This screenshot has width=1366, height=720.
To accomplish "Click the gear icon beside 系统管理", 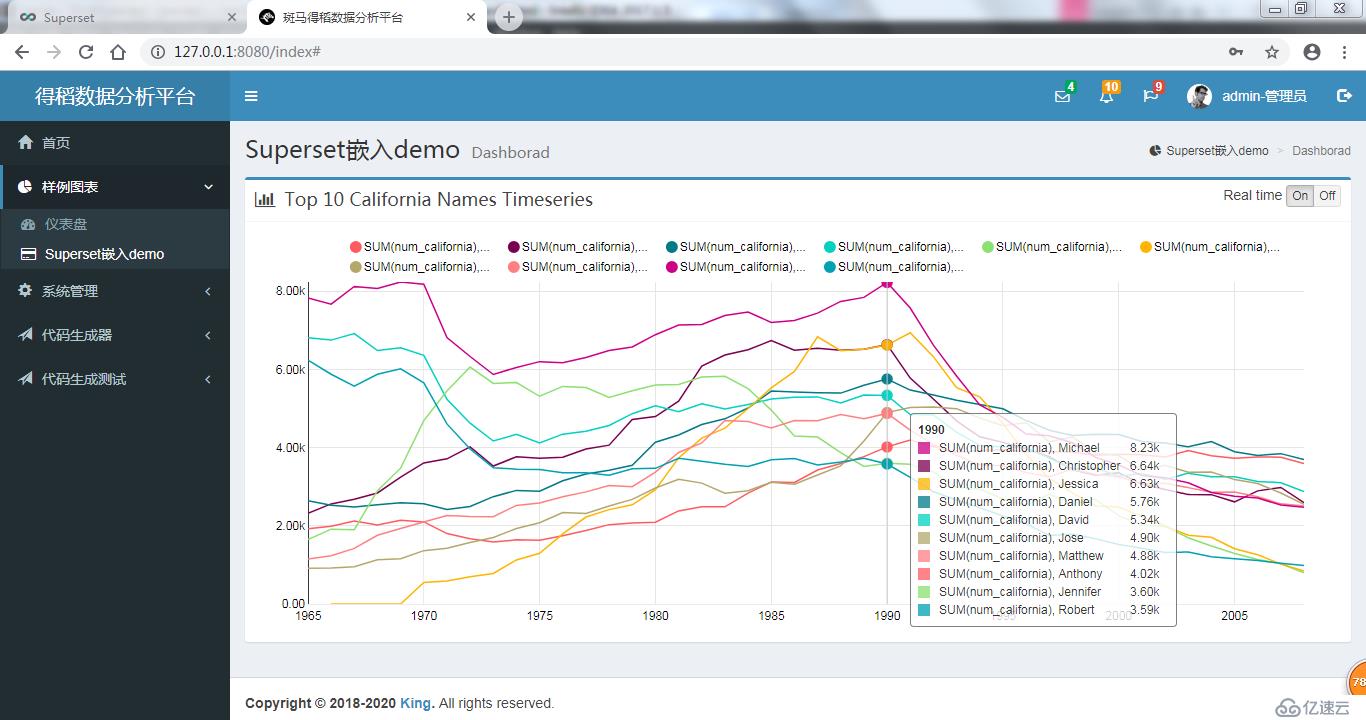I will [26, 291].
